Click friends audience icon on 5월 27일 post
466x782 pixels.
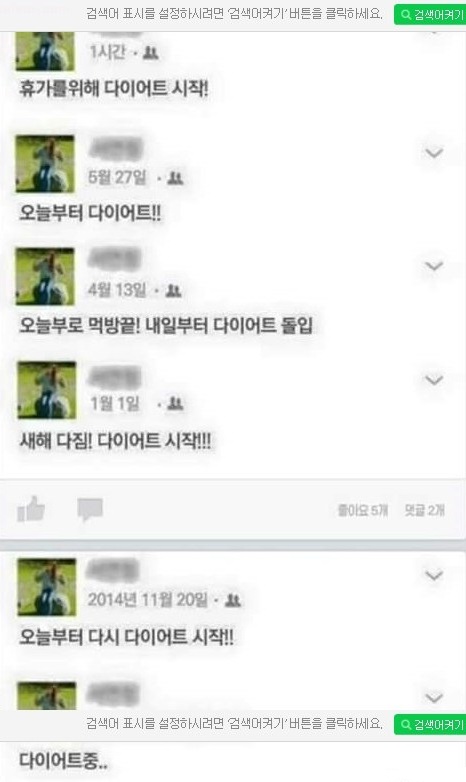175,178
